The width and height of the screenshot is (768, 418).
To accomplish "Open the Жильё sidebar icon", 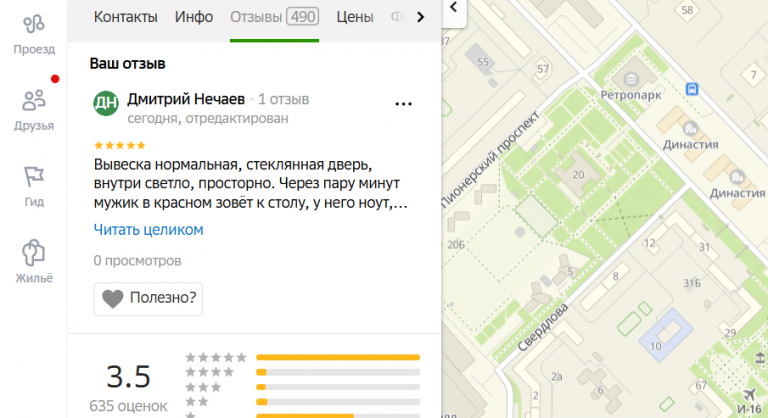I will point(34,262).
